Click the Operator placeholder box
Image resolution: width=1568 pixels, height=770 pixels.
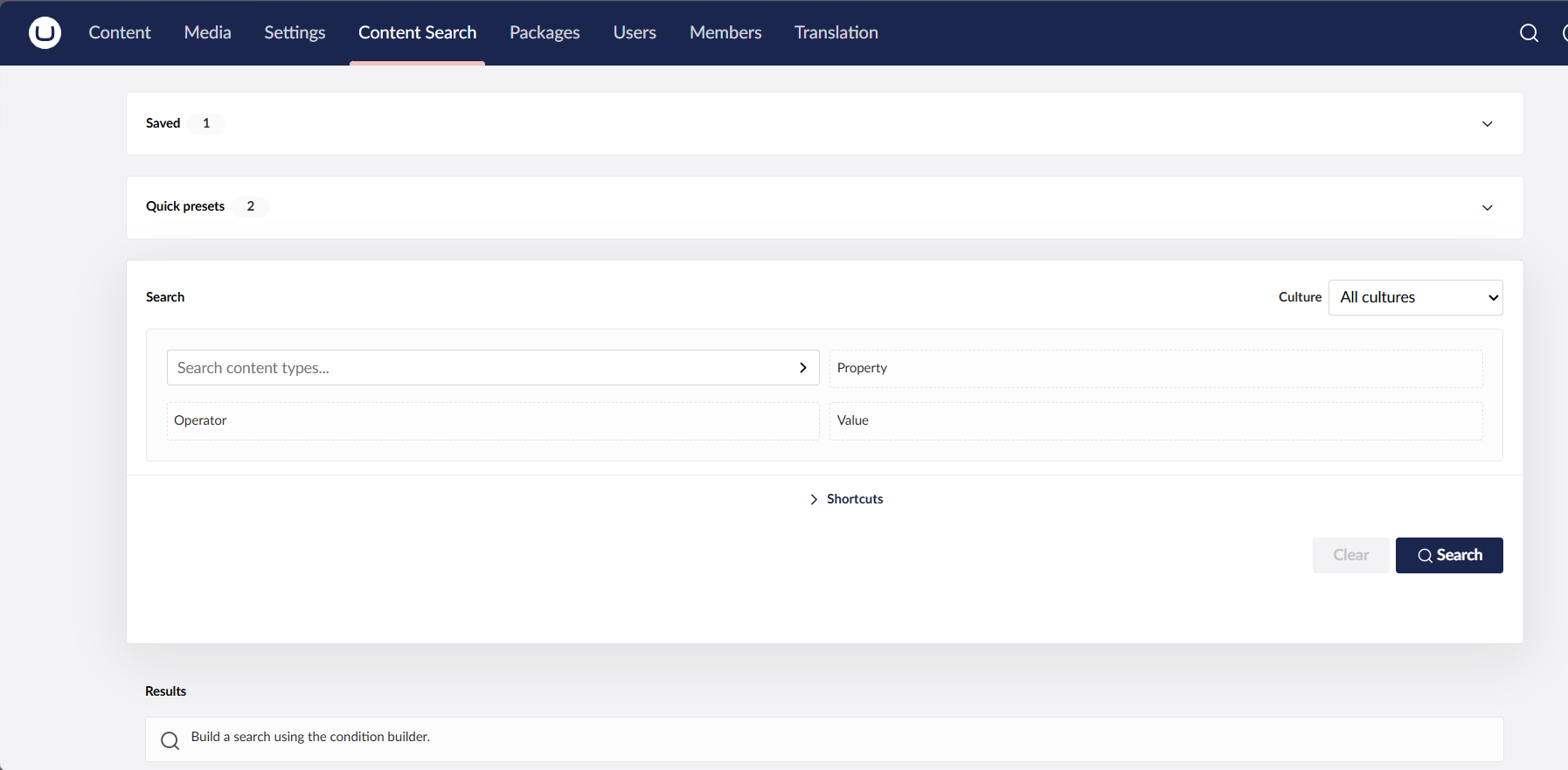tap(492, 420)
